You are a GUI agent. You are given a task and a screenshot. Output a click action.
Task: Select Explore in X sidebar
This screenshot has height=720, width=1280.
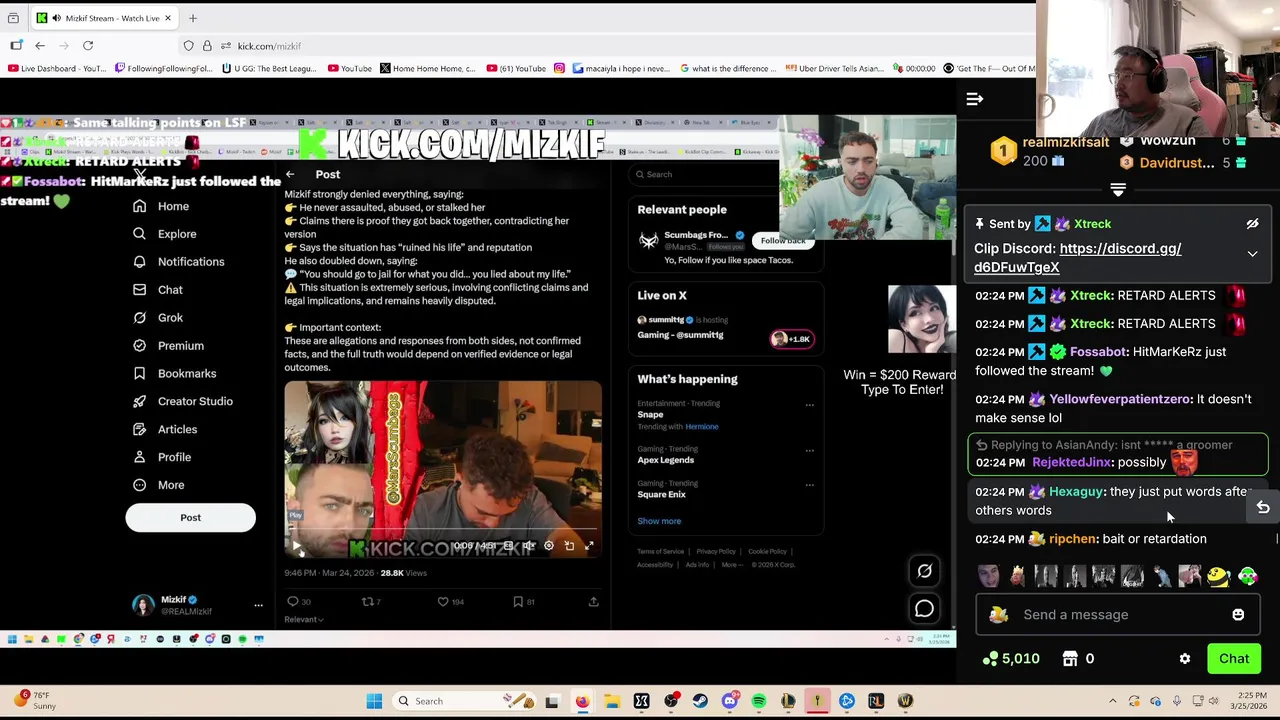coord(165,234)
